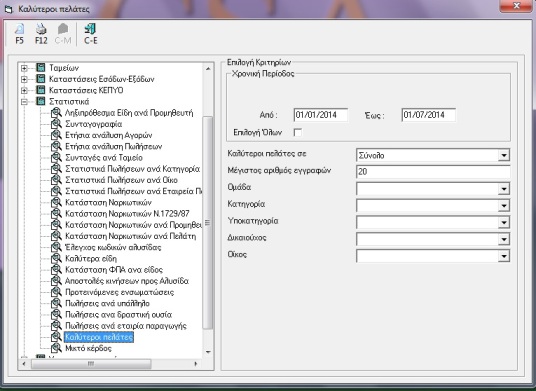The height and width of the screenshot is (391, 536).
Task: Open the Ομάδα dropdown
Action: pos(504,189)
